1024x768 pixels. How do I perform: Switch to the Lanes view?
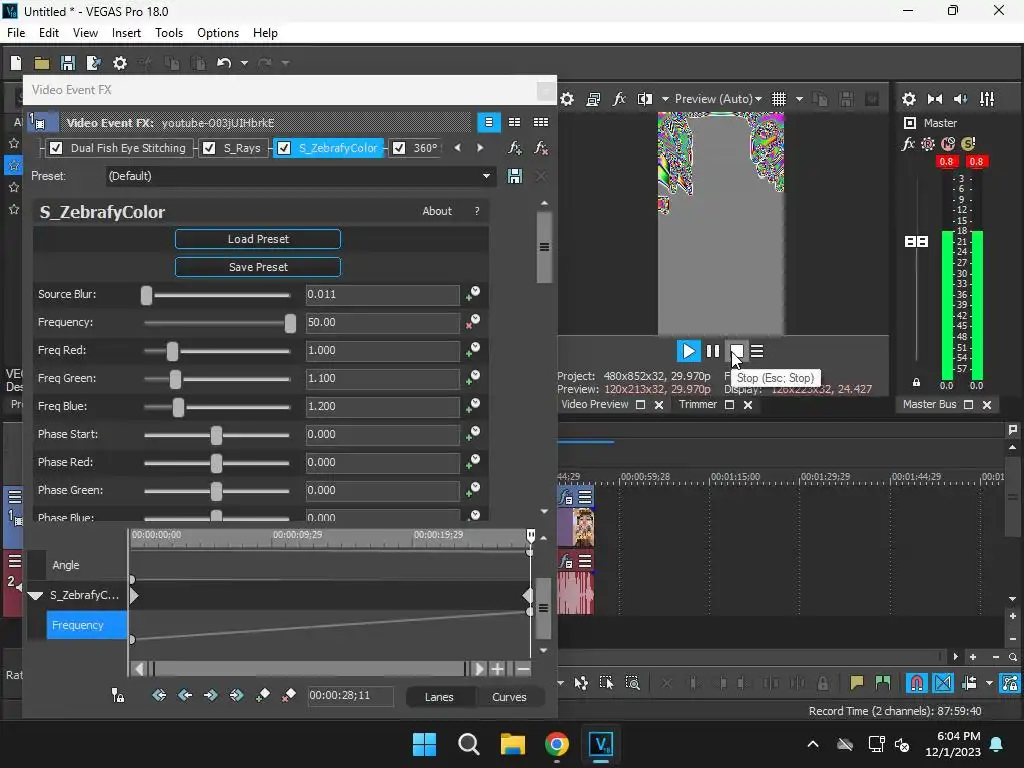[x=439, y=697]
